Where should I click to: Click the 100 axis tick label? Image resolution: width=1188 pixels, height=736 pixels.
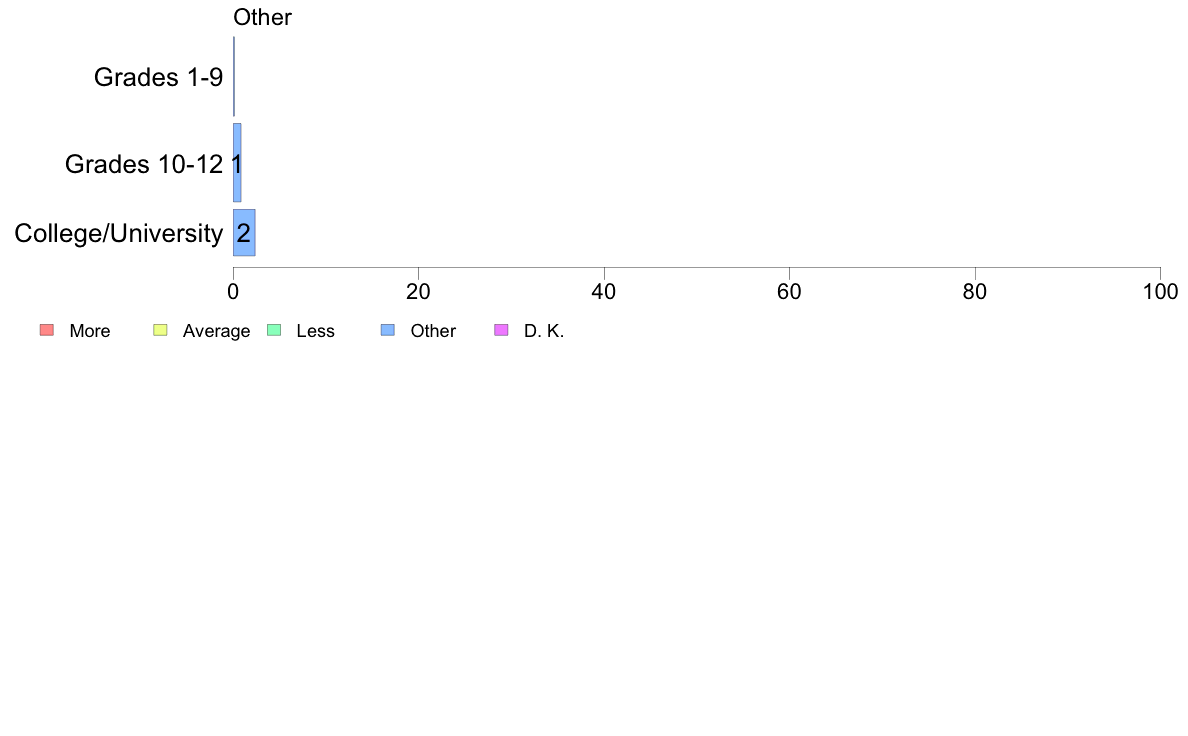1160,292
